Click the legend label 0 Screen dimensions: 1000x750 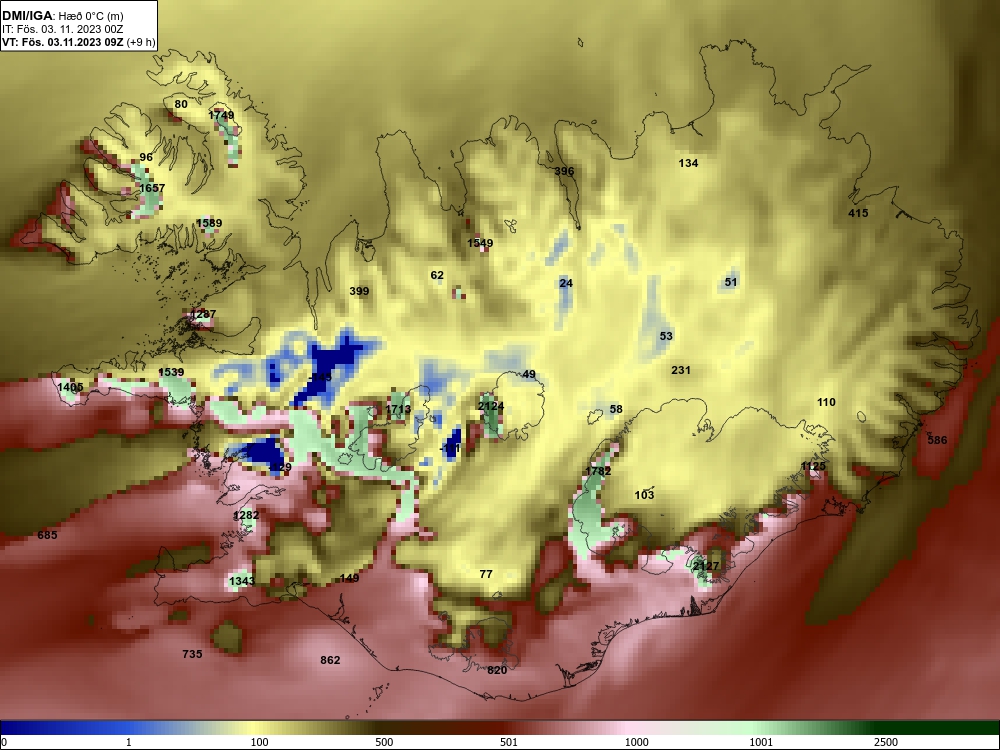(4, 742)
